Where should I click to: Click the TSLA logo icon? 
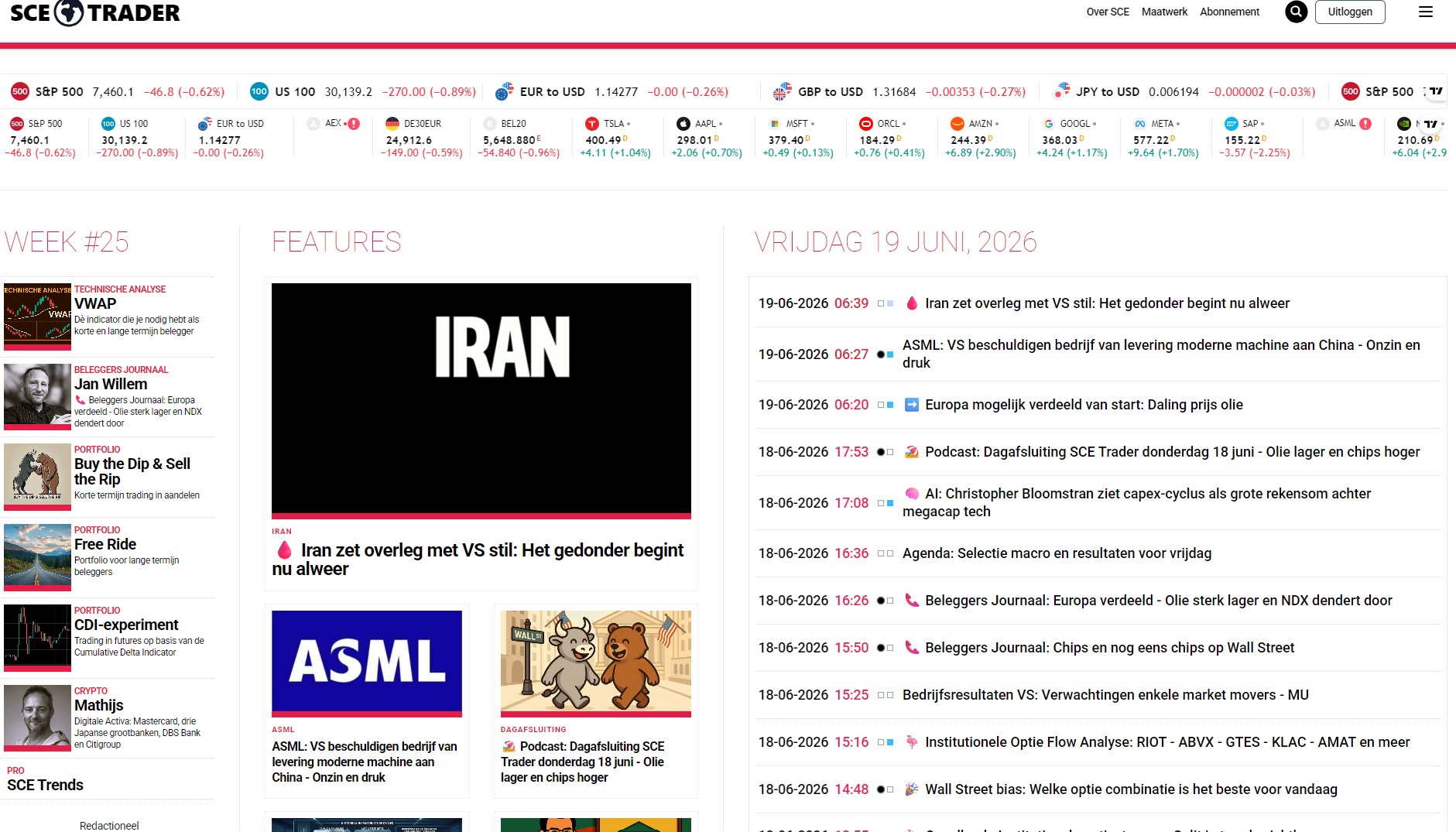(x=592, y=124)
